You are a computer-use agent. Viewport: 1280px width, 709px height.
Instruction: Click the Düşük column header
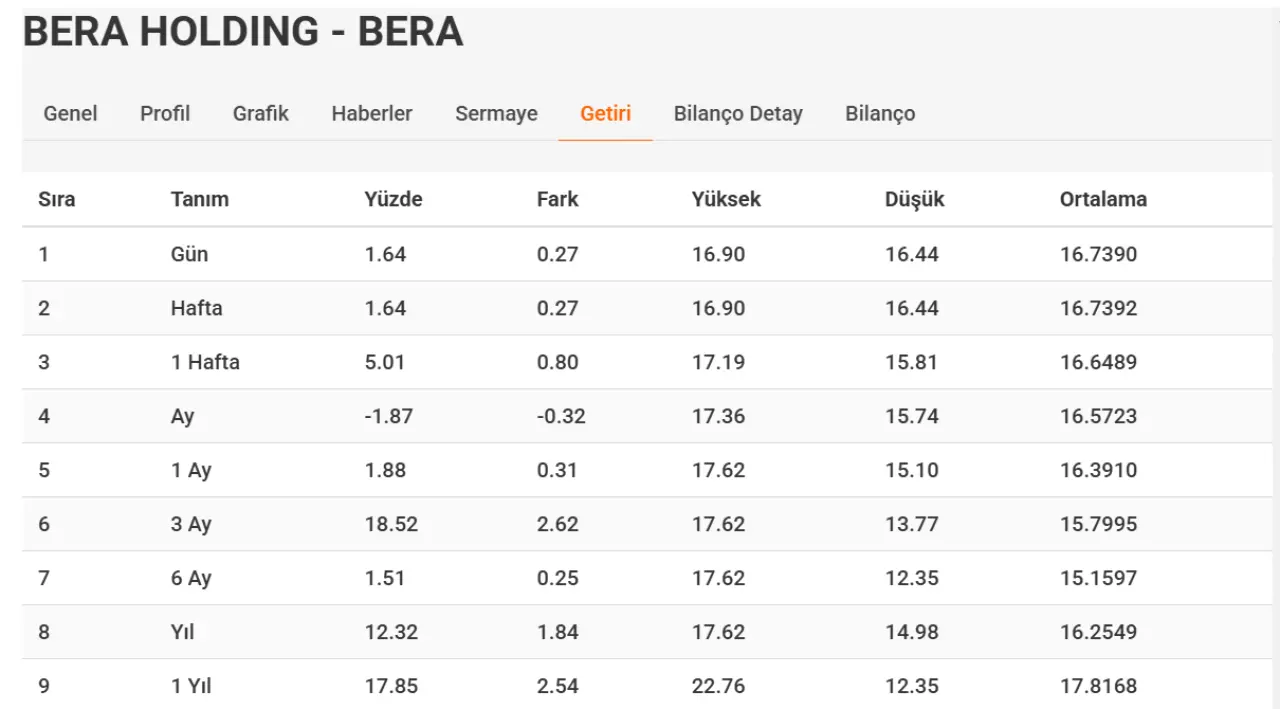click(915, 199)
